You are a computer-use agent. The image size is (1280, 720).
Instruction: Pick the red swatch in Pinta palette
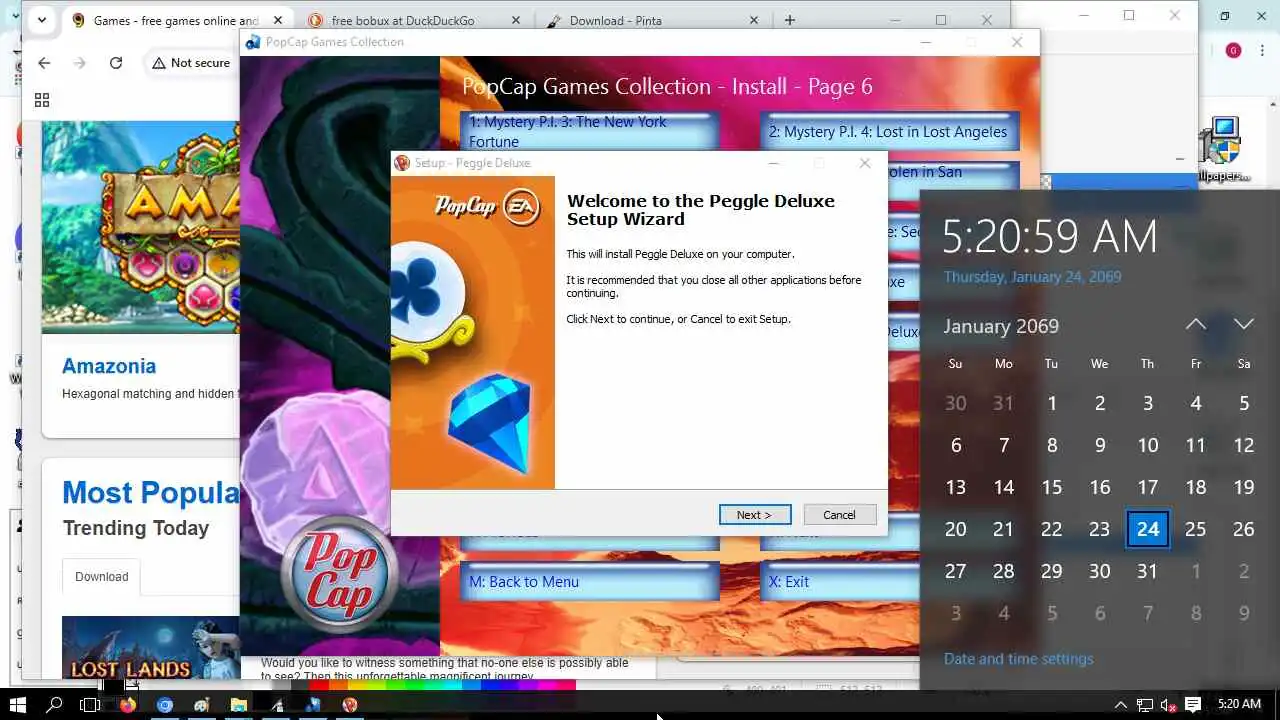(x=319, y=685)
